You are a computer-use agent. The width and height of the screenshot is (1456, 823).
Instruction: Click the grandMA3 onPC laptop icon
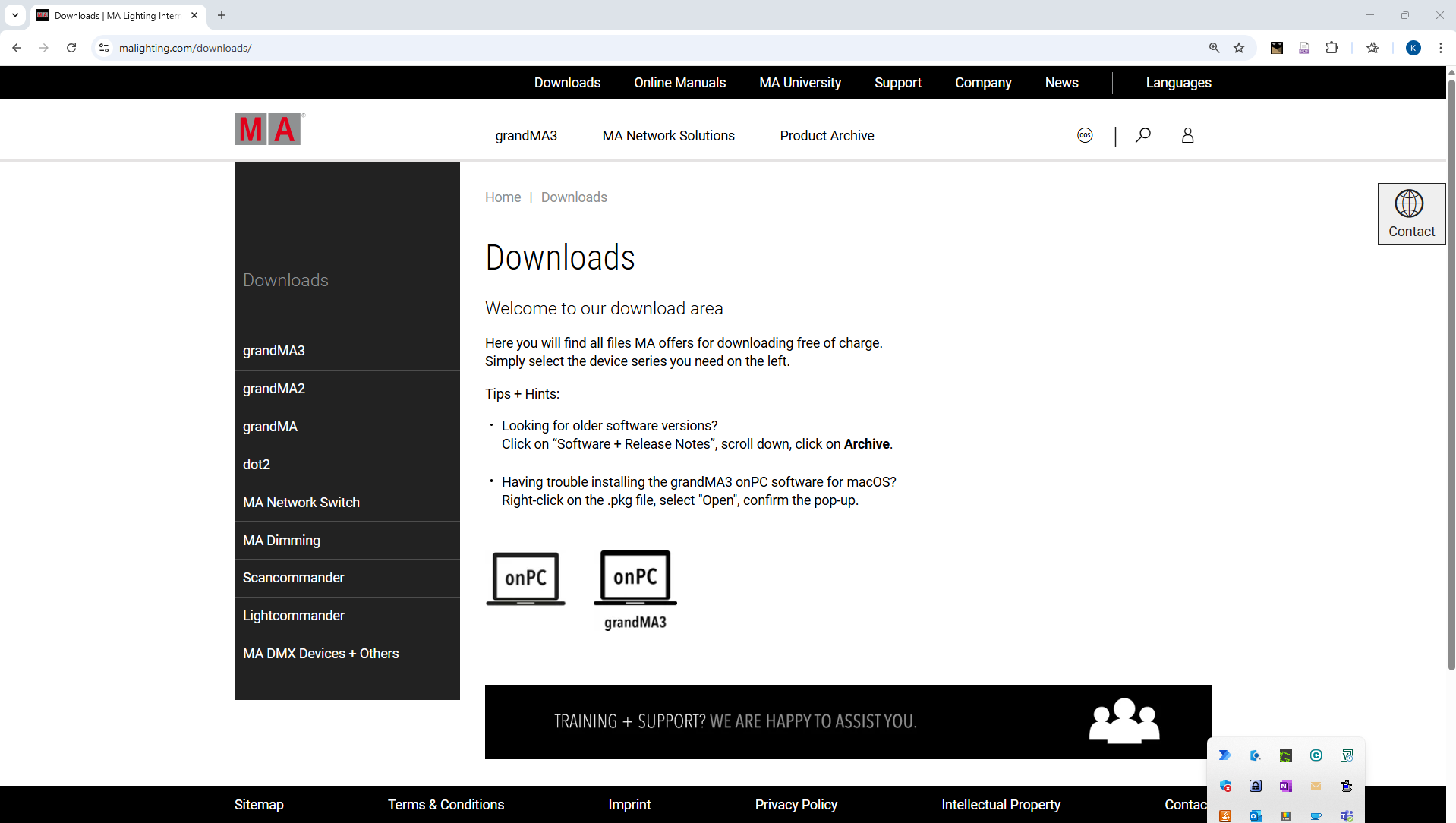[635, 590]
